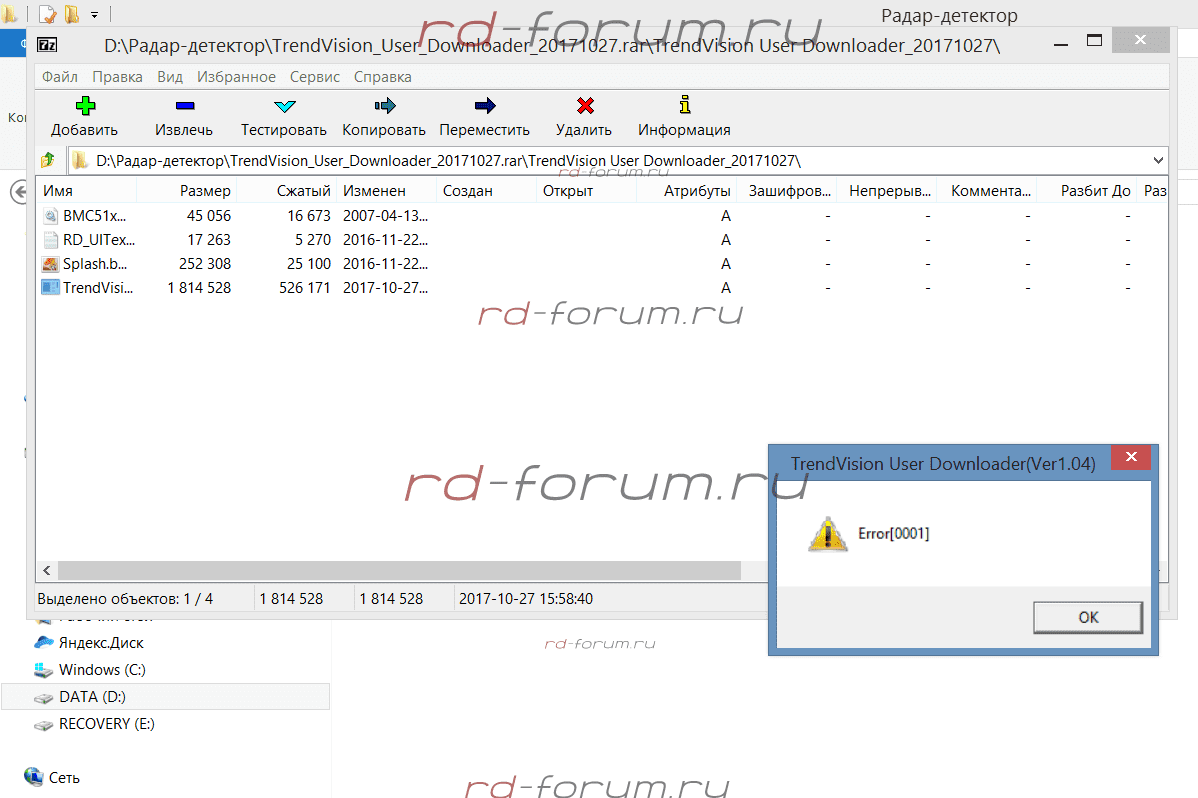The width and height of the screenshot is (1198, 798).
Task: Select the BMC51x... file icon
Action: pos(50,216)
